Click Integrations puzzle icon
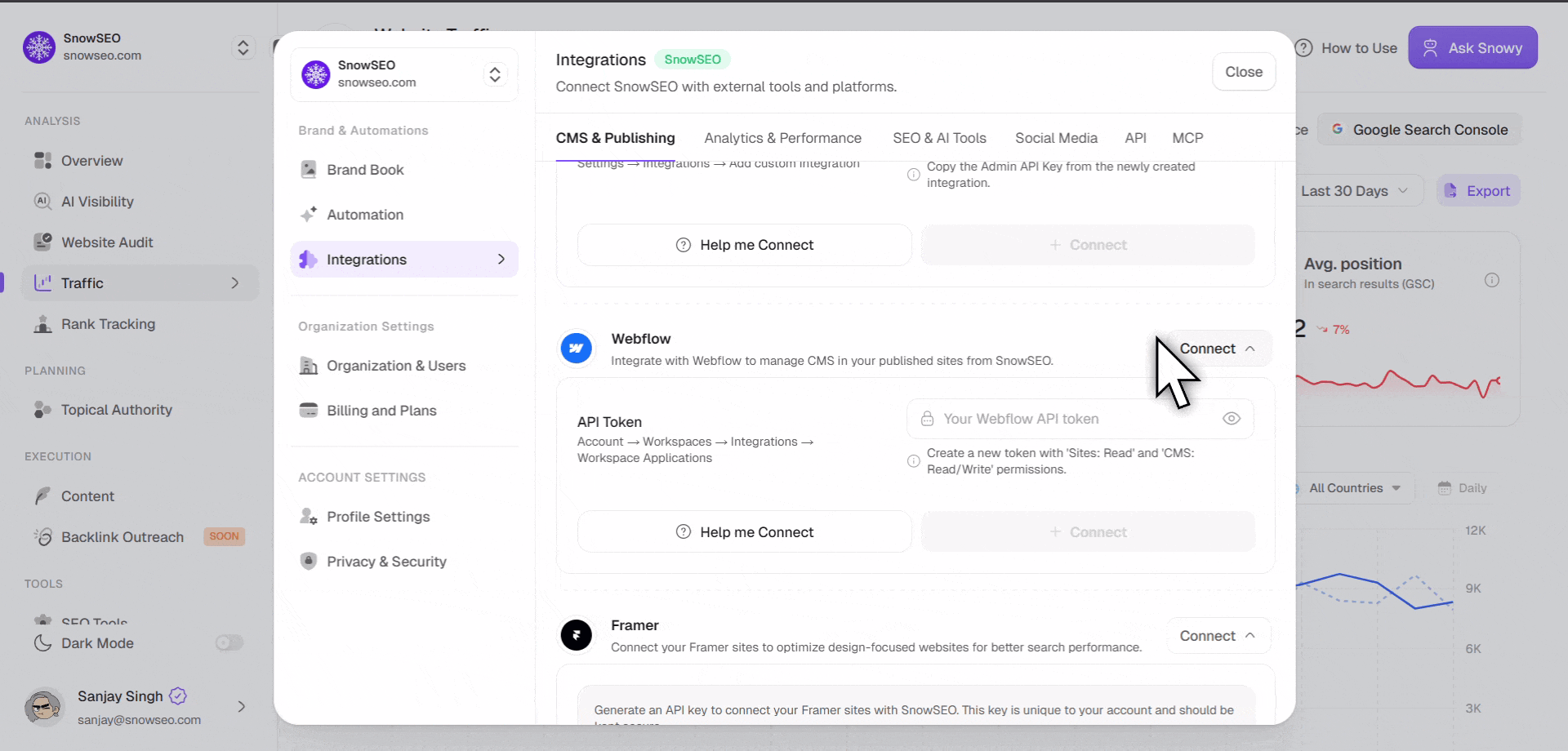Viewport: 1568px width, 751px height. click(x=309, y=260)
